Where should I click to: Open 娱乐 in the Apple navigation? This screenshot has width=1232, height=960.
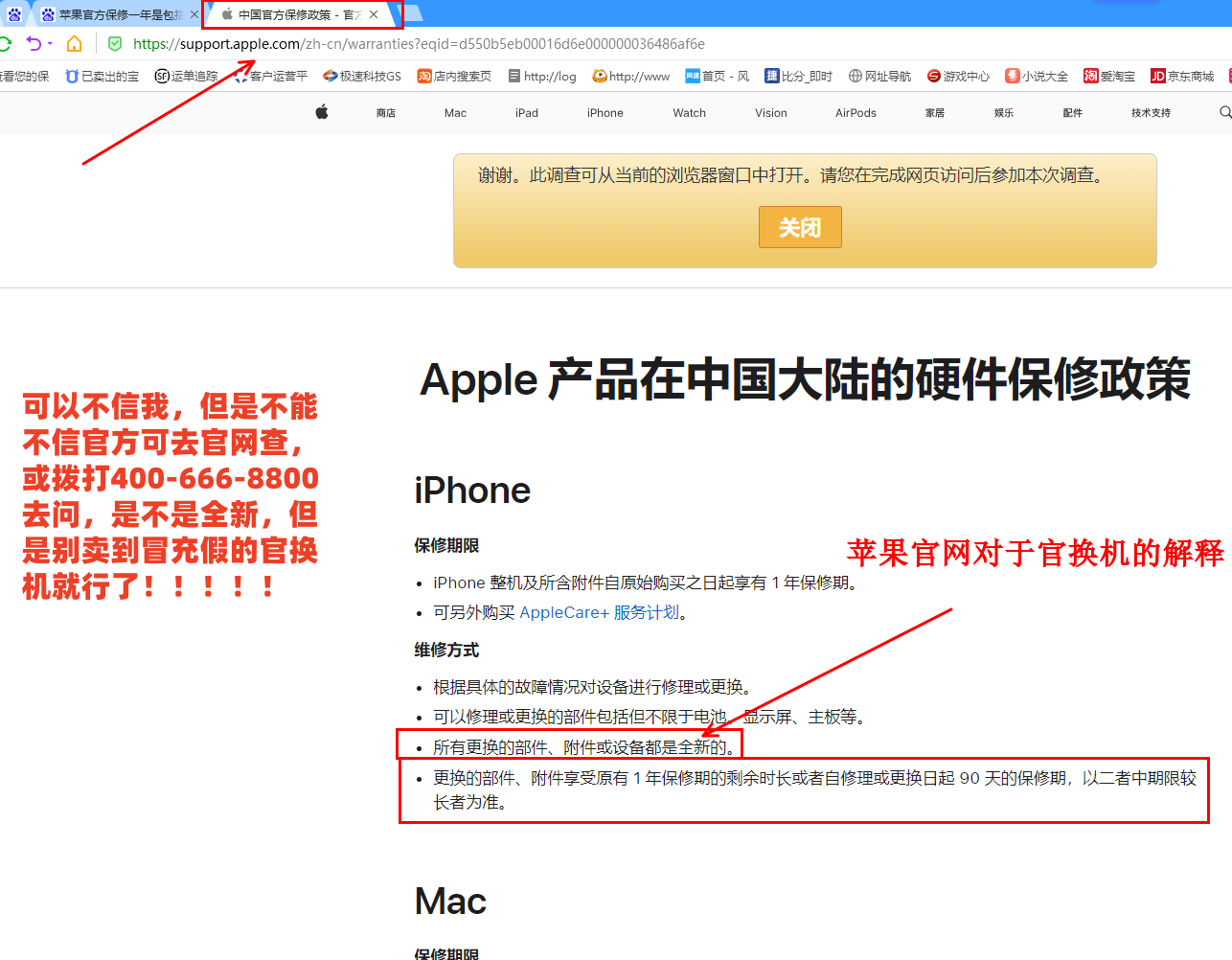point(1004,113)
